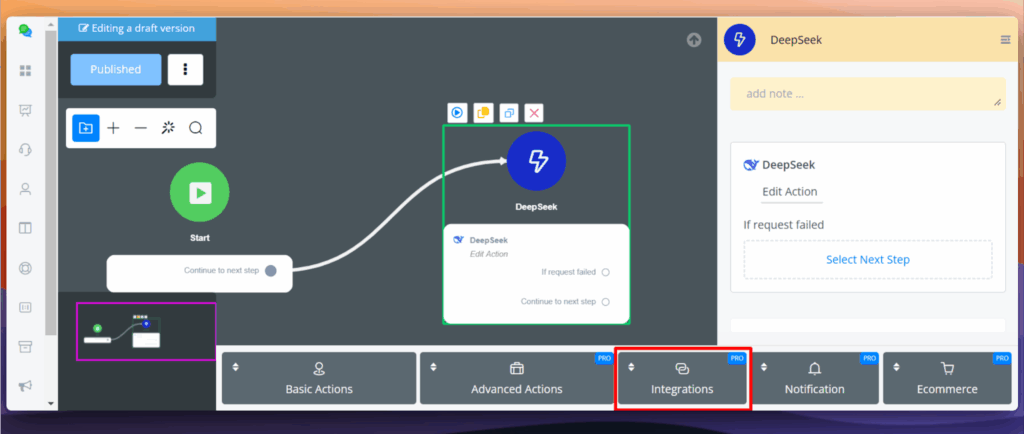Zoom out with the minus icon
Image resolution: width=1024 pixels, height=434 pixels.
click(140, 128)
